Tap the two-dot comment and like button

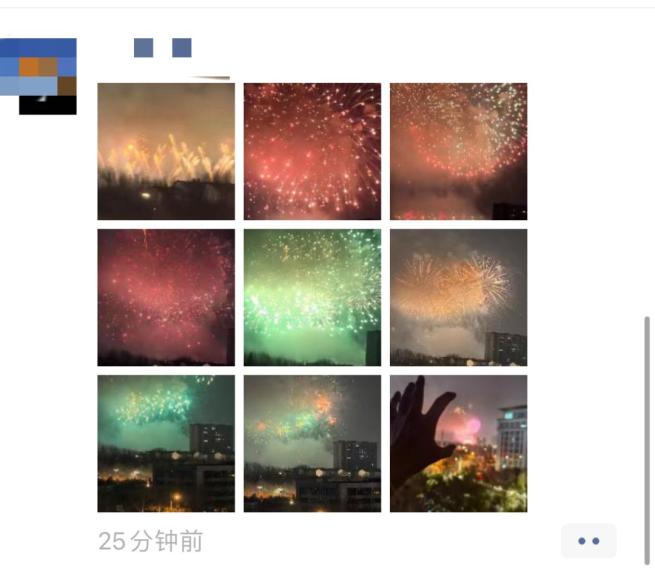click(x=589, y=541)
